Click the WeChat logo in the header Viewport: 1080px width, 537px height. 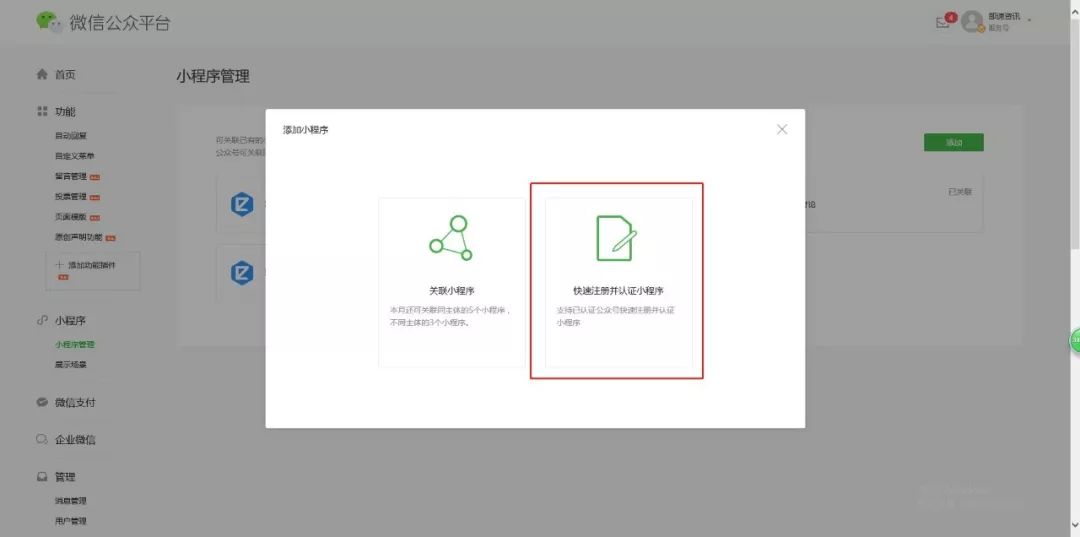click(x=47, y=21)
